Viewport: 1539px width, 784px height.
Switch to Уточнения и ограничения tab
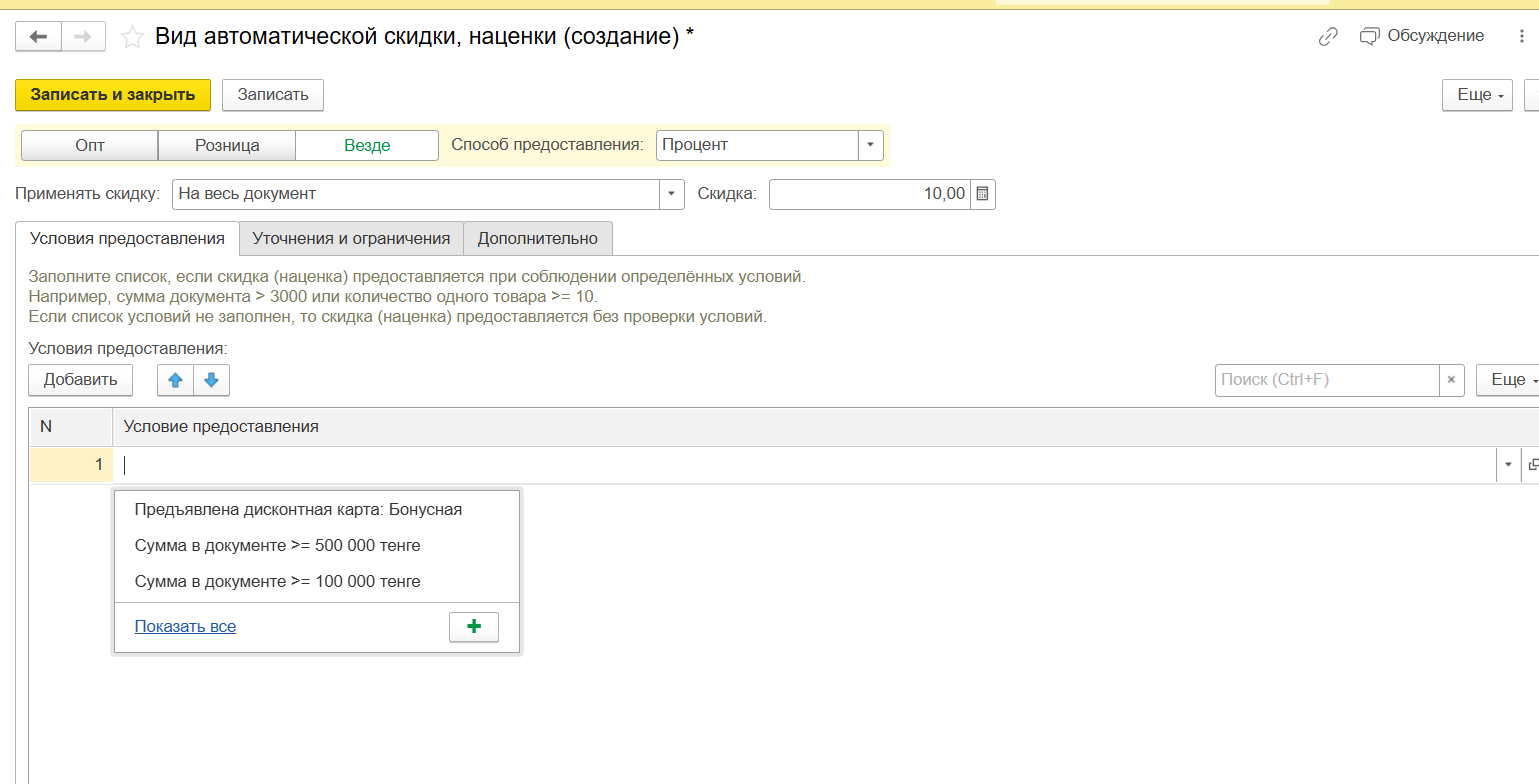tap(351, 238)
